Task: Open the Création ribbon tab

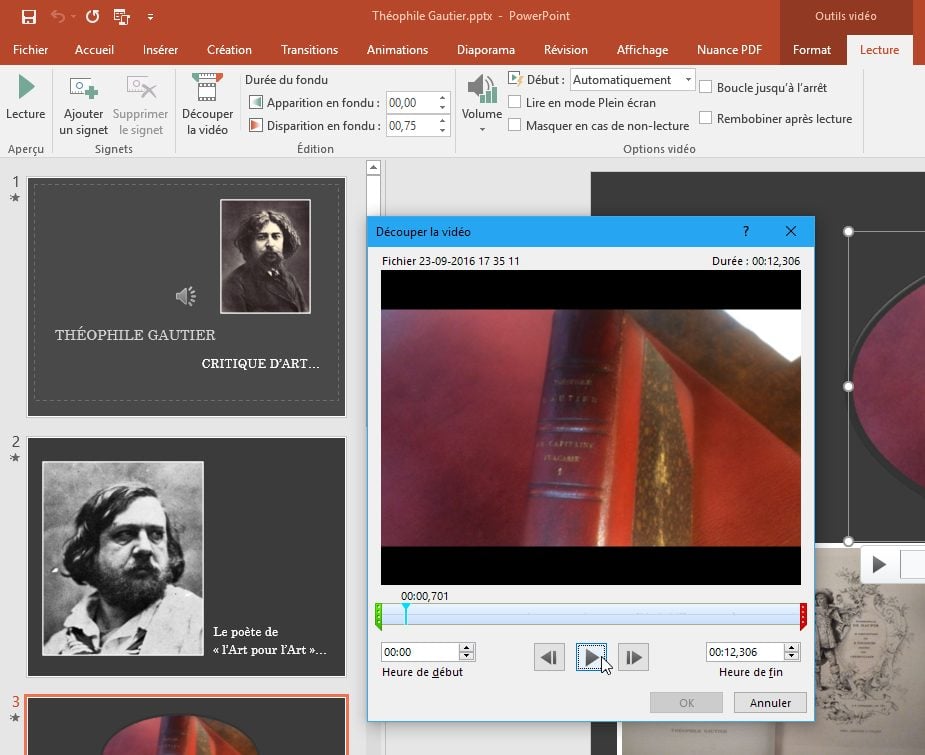Action: pos(229,50)
